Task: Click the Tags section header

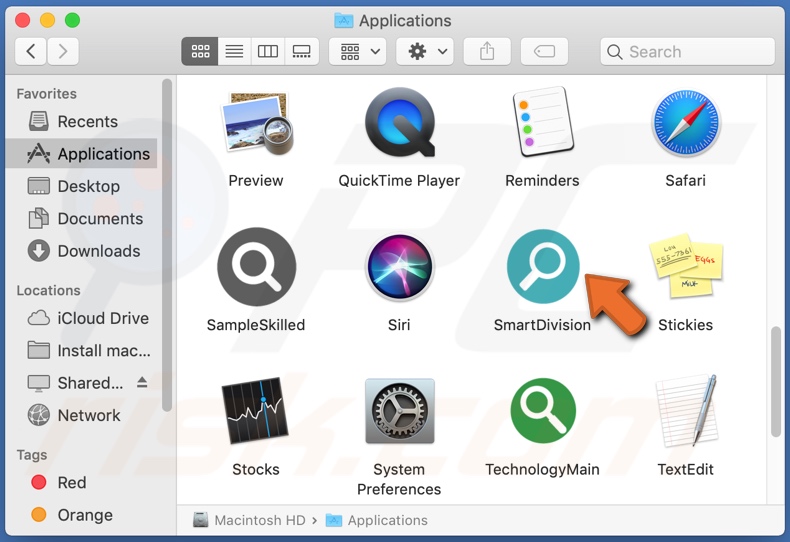Action: [x=32, y=455]
